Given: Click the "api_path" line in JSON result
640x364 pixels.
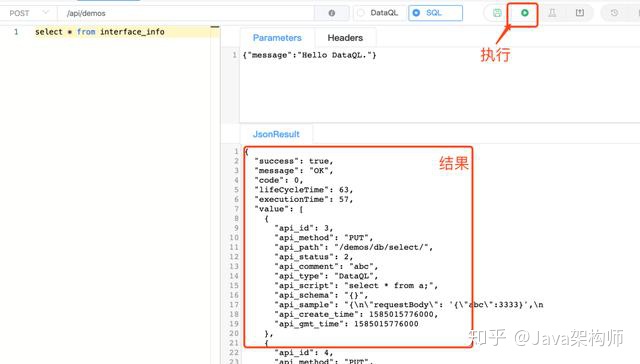Looking at the screenshot, I should (x=353, y=247).
